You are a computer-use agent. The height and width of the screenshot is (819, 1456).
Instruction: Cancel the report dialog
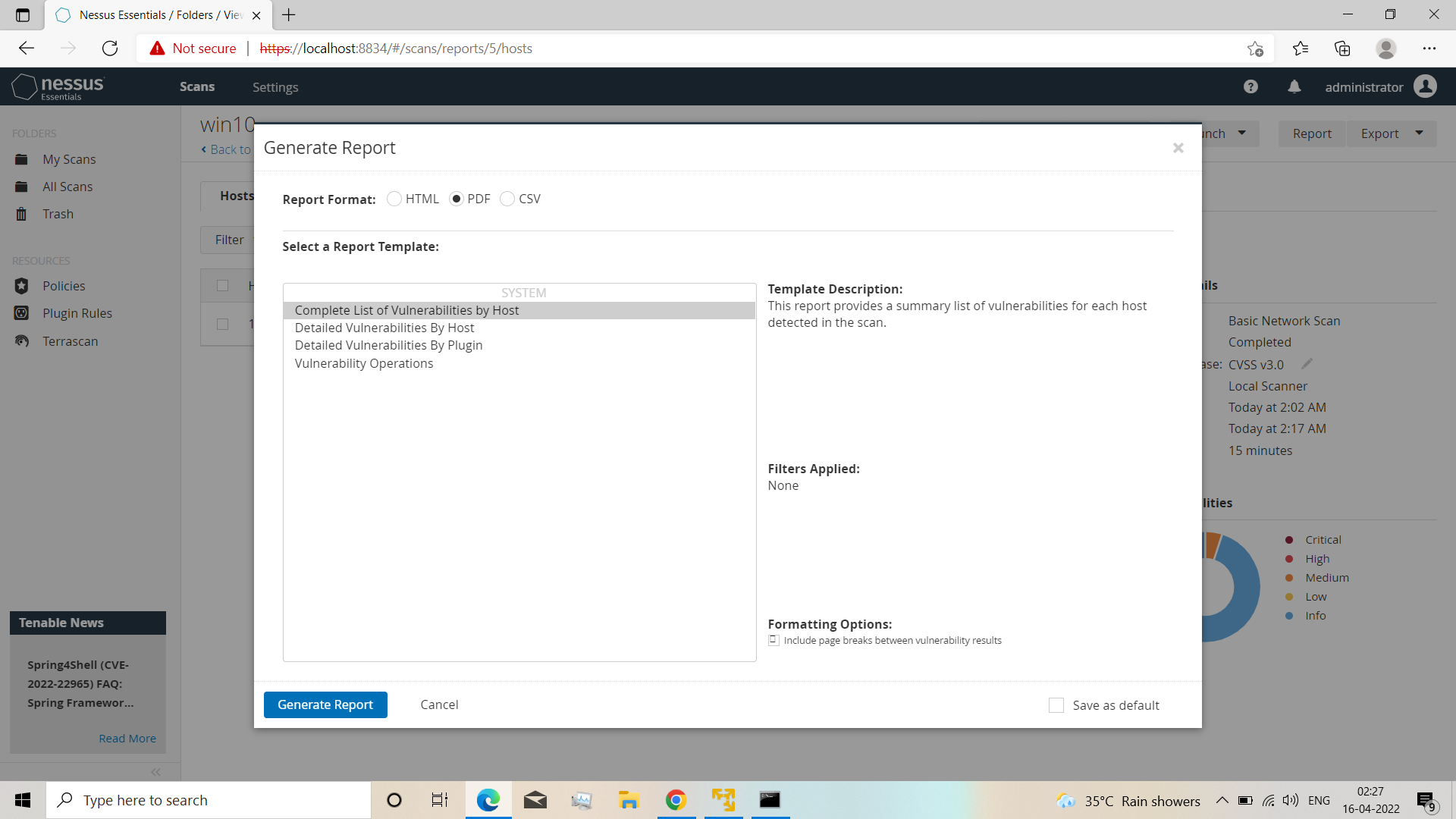pyautogui.click(x=439, y=704)
